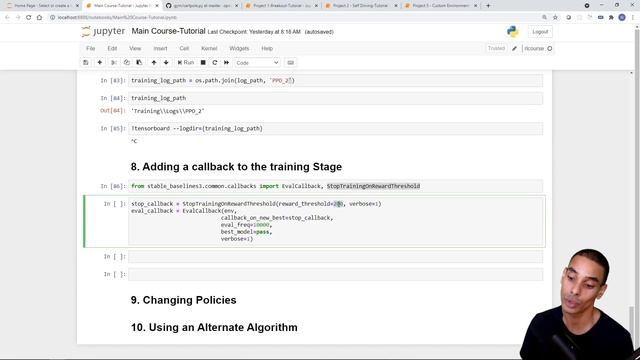Screen dimensions: 640x360
Task: Click cell In [84] training_log_path
Action: click(336, 98)
